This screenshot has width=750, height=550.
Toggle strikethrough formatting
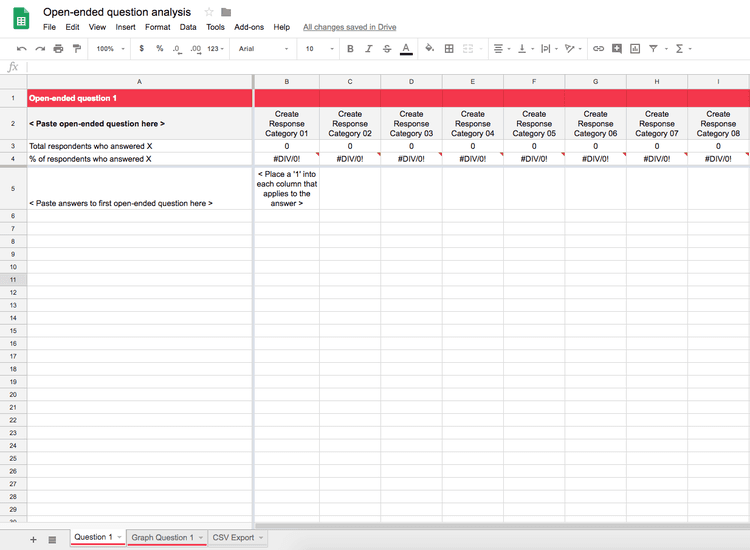[x=387, y=49]
